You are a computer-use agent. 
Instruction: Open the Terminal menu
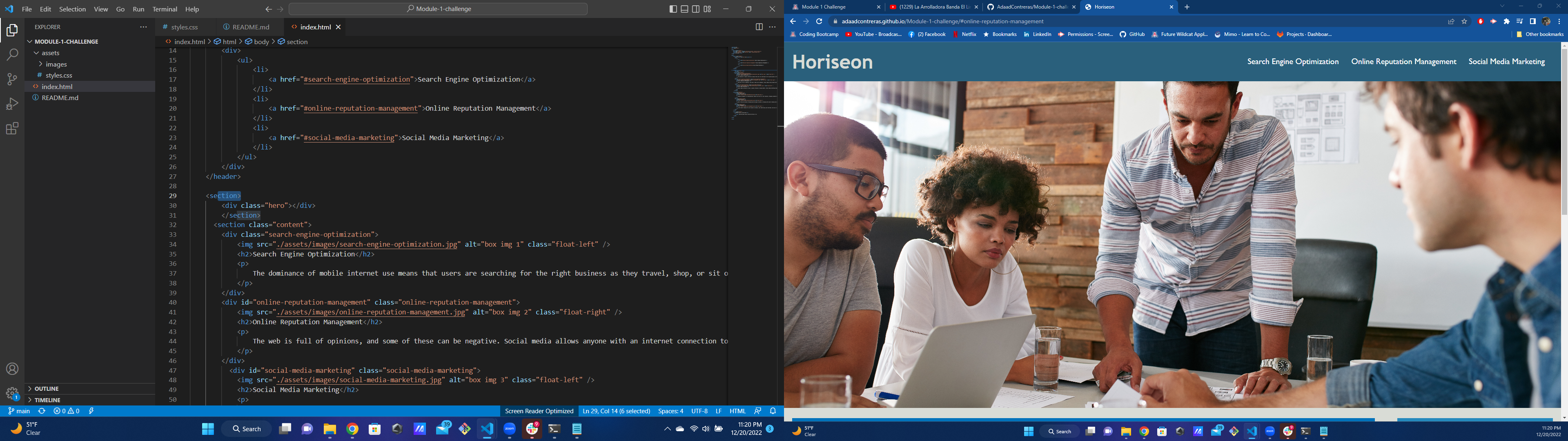tap(165, 9)
